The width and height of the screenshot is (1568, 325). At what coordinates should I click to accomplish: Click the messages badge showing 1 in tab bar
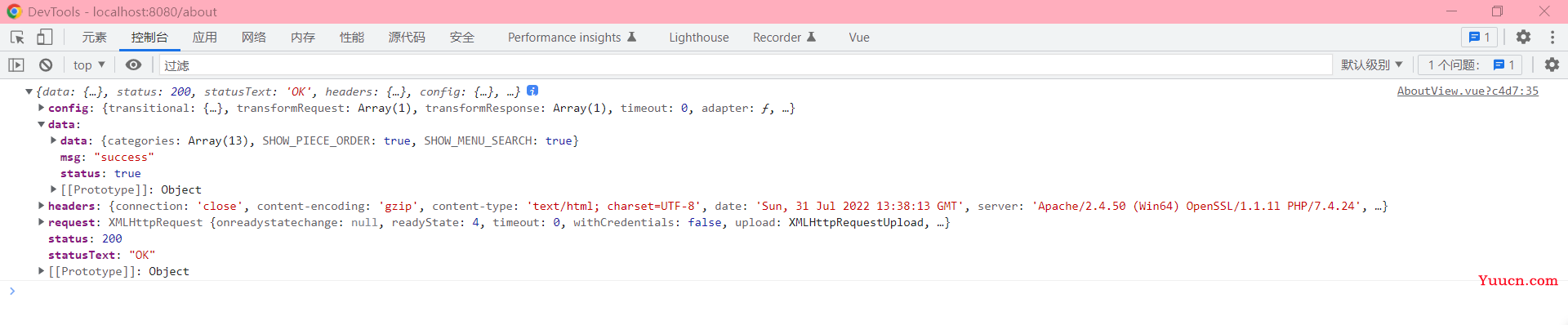tap(1479, 37)
